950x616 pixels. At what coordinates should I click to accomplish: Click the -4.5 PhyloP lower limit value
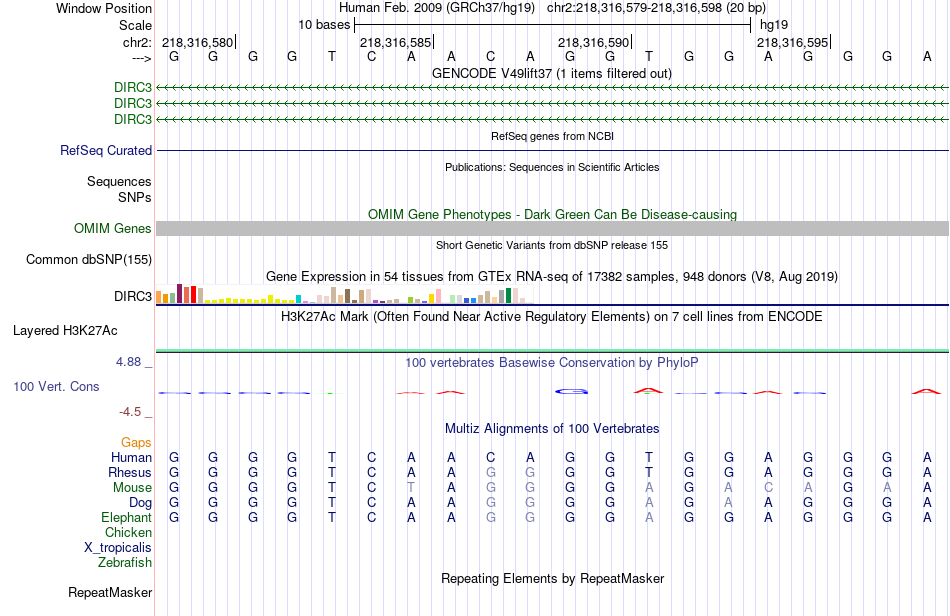pos(130,412)
